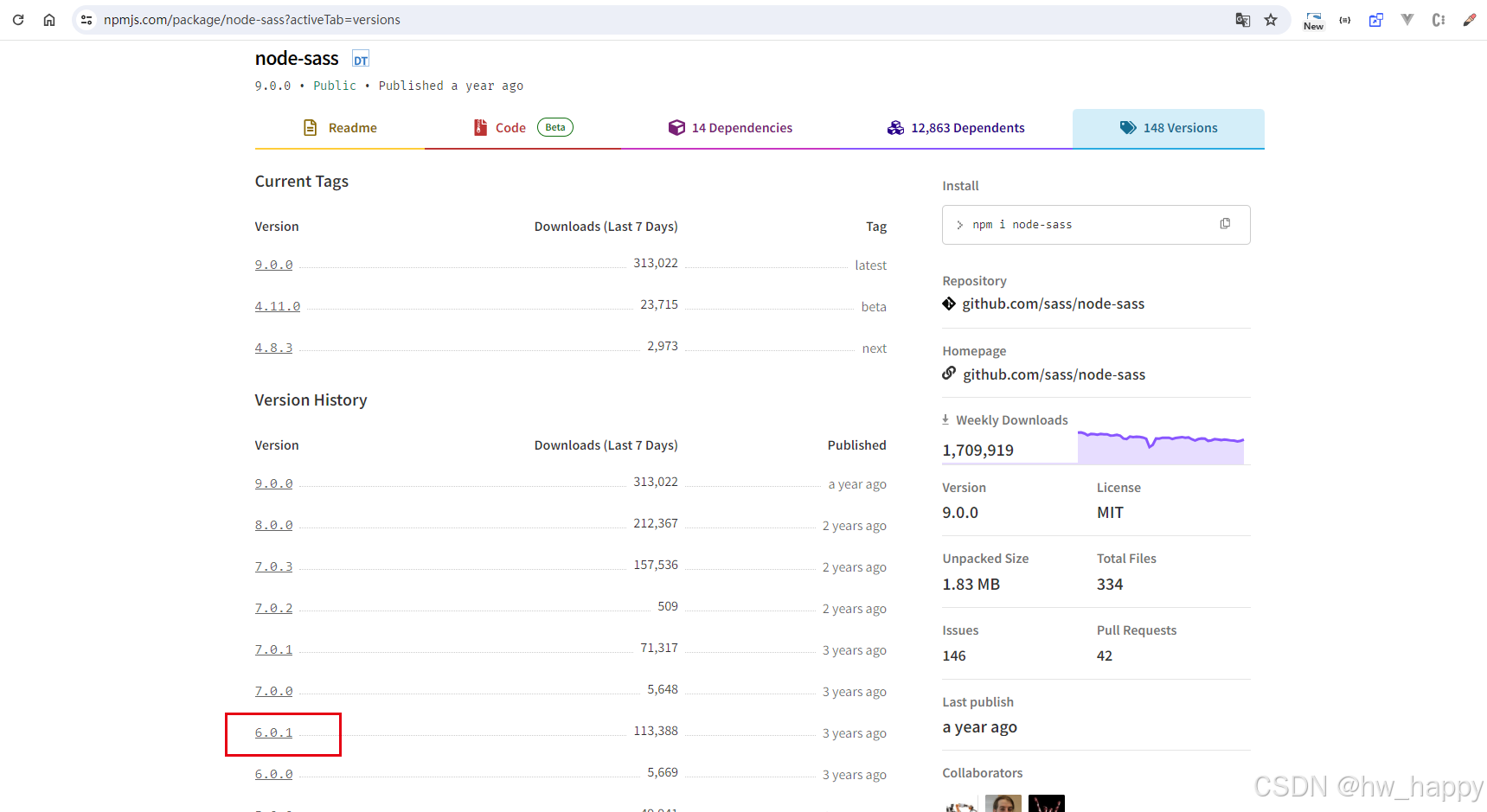Click the Beta badge next to Code
1487x812 pixels.
pyautogui.click(x=555, y=127)
